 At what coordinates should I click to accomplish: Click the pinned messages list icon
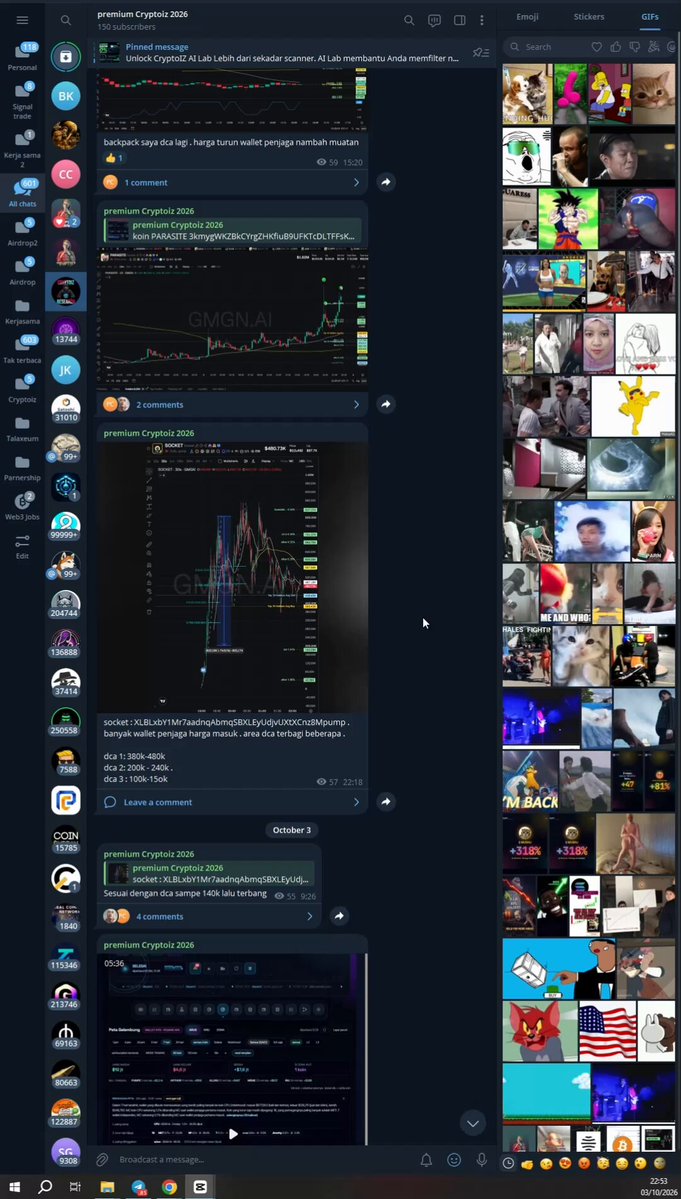tap(481, 53)
